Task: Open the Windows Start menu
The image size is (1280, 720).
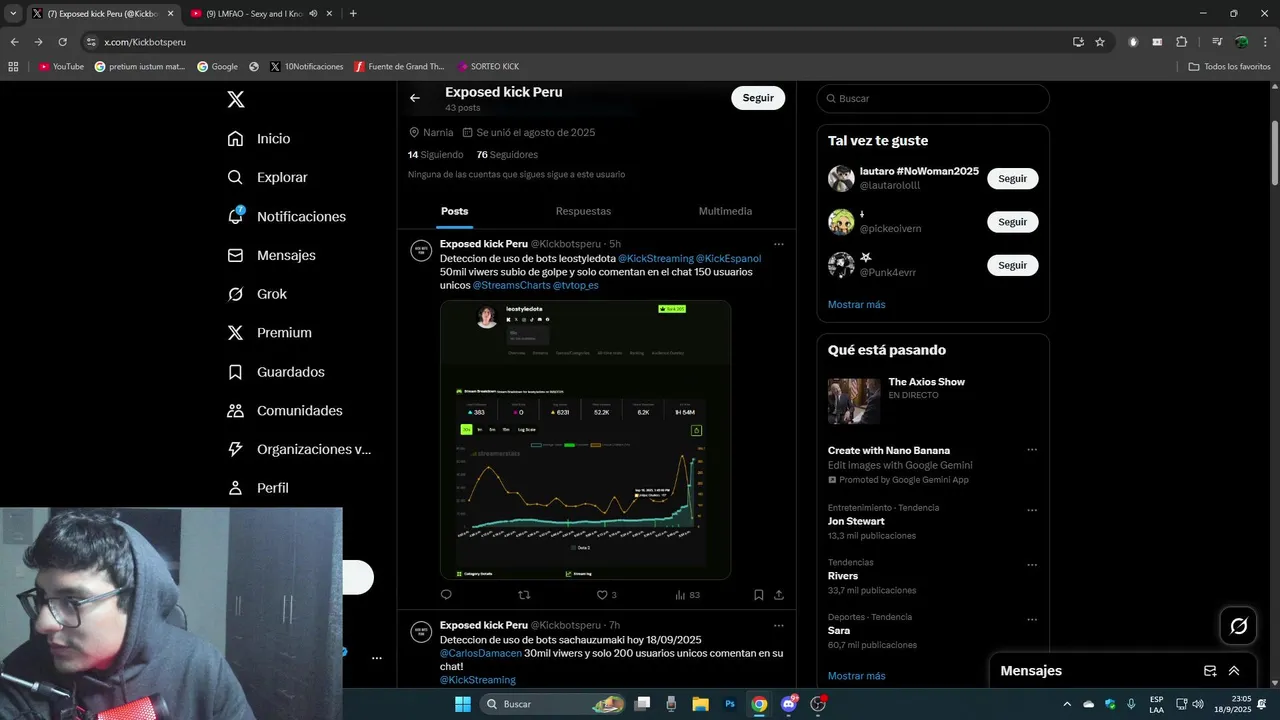Action: [463, 704]
